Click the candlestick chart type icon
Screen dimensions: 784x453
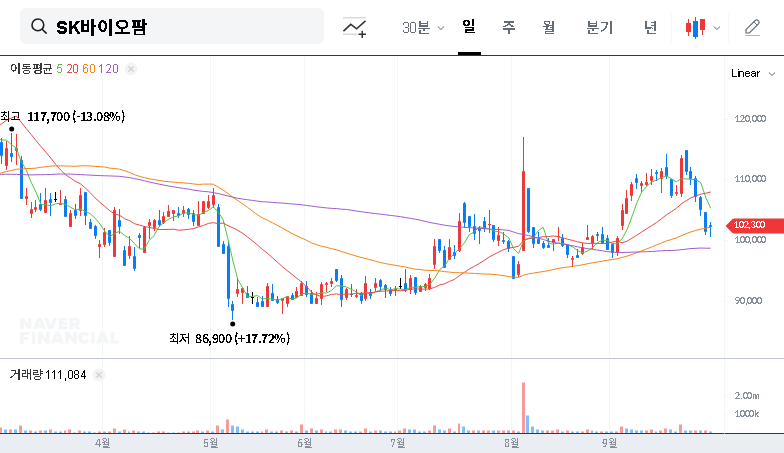(696, 28)
